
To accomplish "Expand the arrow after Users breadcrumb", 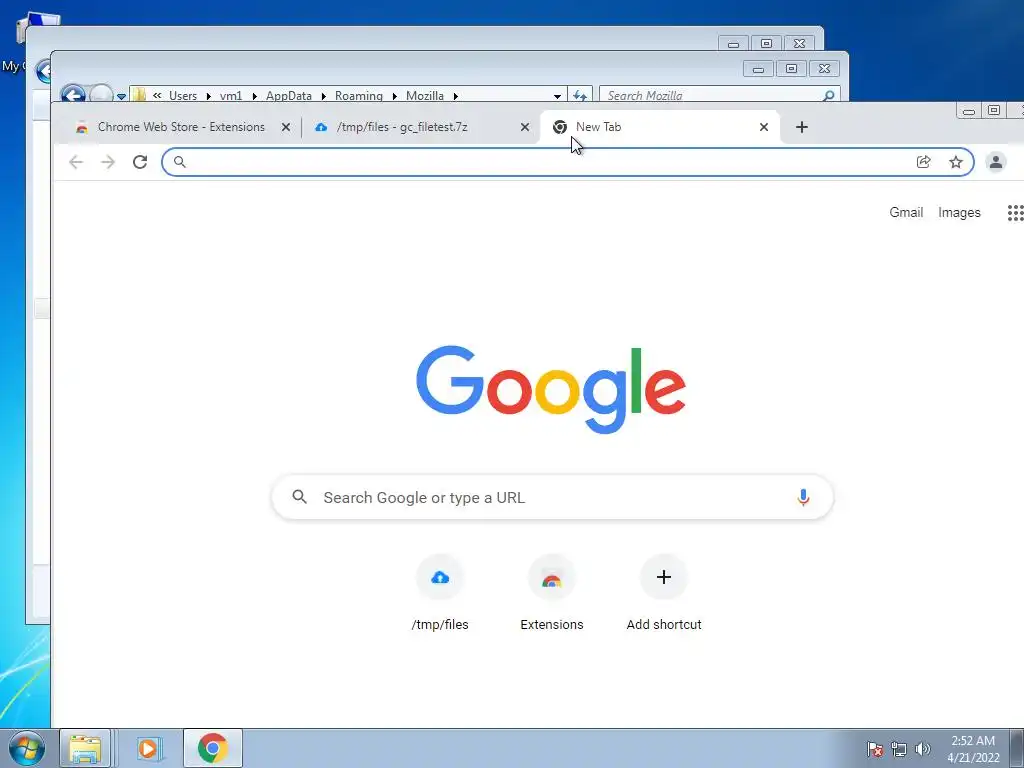I will [208, 96].
